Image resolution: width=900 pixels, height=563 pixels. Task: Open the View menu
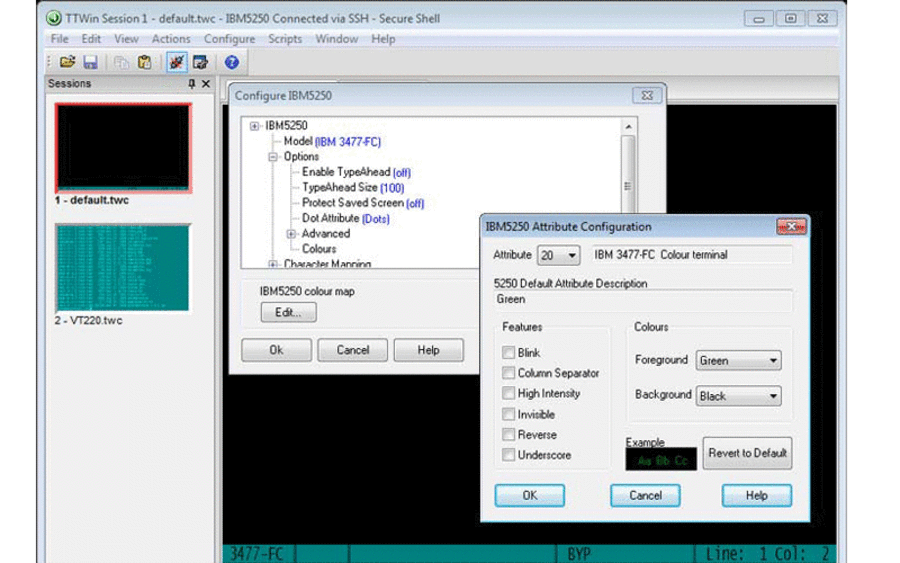point(126,39)
